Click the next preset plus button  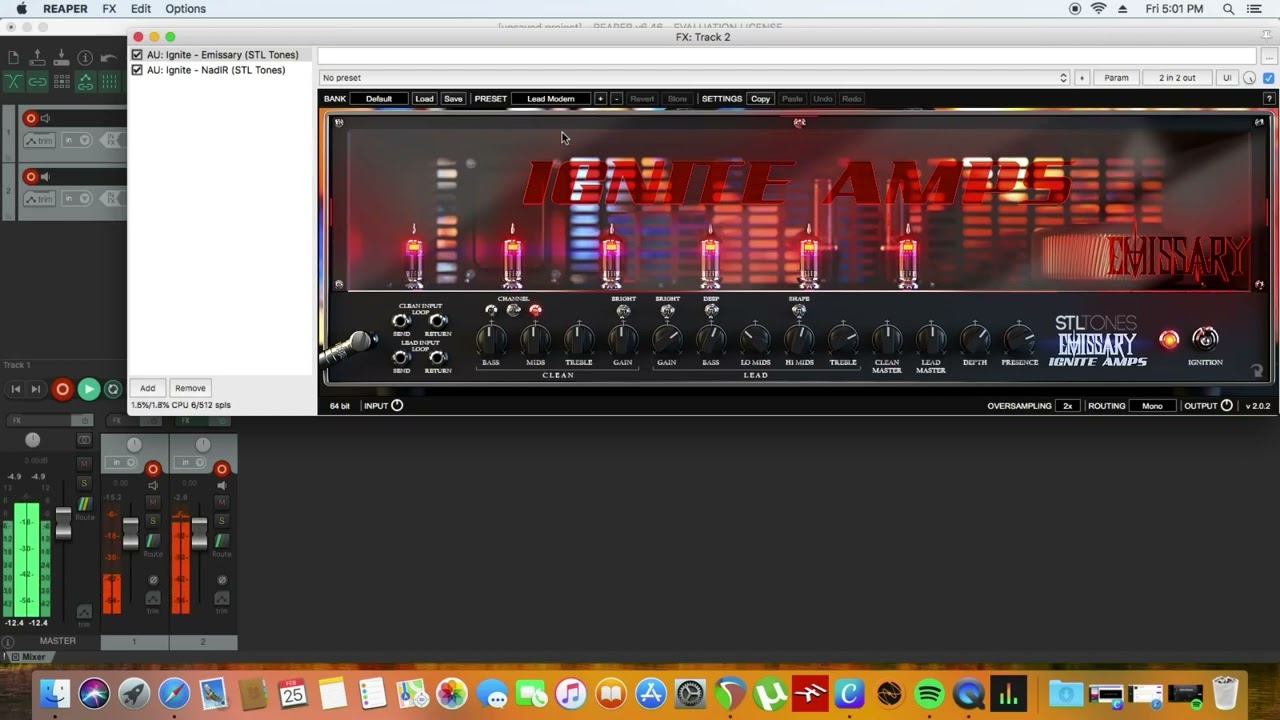[600, 99]
